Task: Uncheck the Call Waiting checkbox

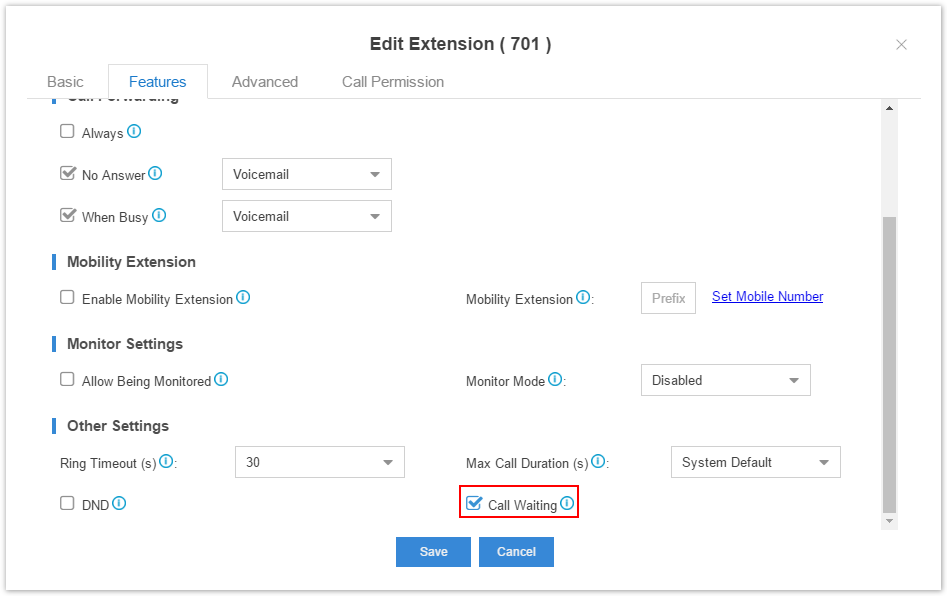Action: click(474, 502)
